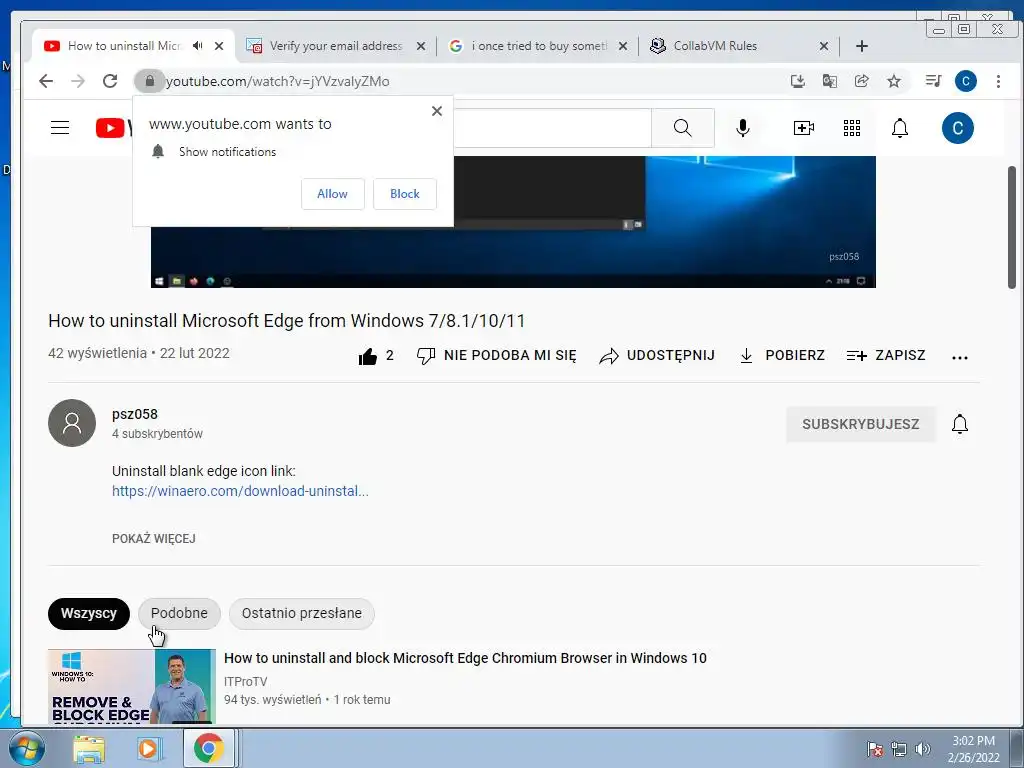Open the Action Center flag icon

[874, 749]
